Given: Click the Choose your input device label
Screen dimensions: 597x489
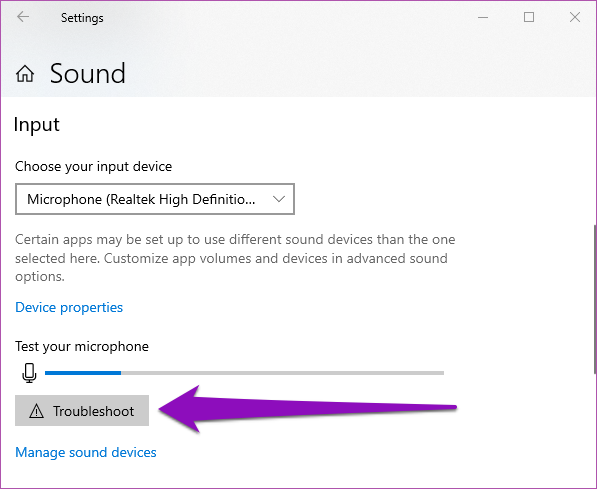Looking at the screenshot, I should pyautogui.click(x=93, y=166).
